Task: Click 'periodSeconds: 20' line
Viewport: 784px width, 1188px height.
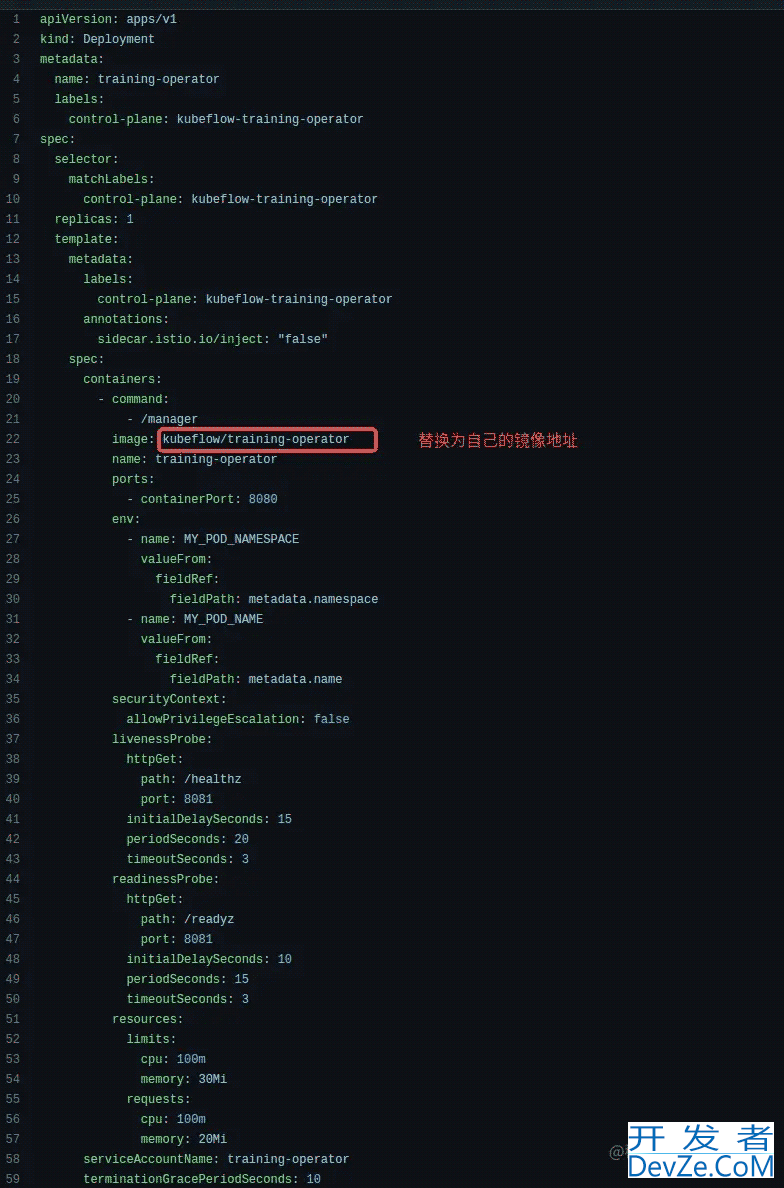Action: click(187, 839)
